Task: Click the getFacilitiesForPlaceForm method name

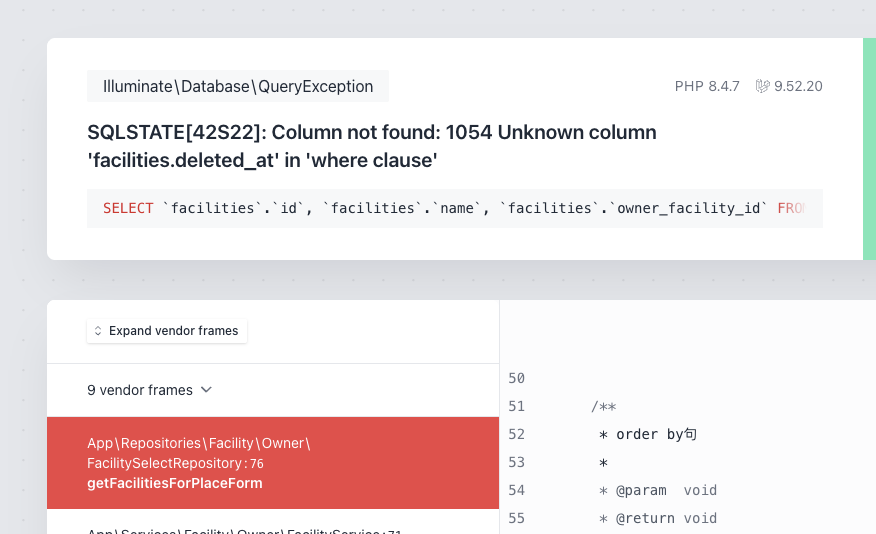Action: point(175,483)
